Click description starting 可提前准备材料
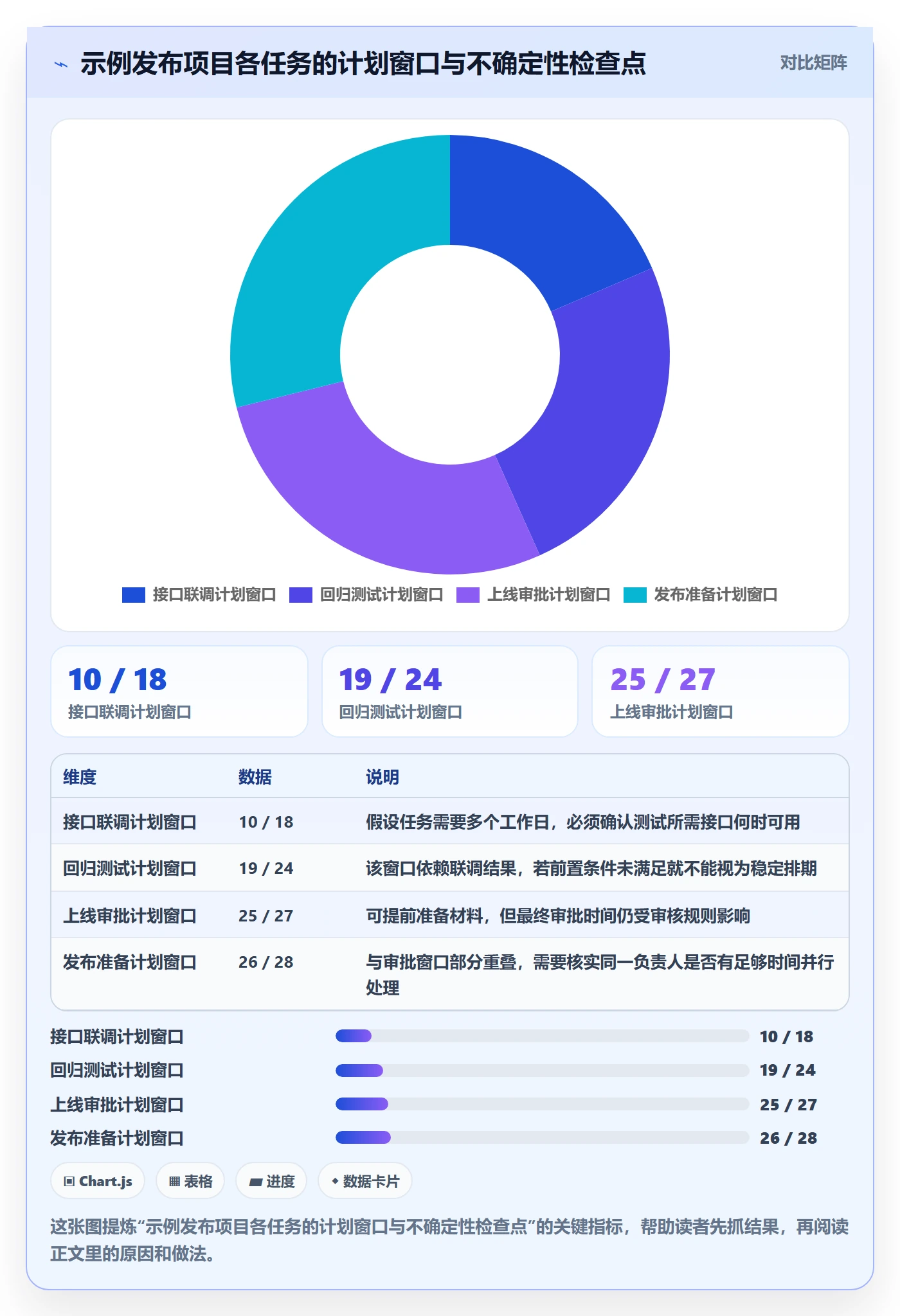The width and height of the screenshot is (900, 1316). [558, 916]
